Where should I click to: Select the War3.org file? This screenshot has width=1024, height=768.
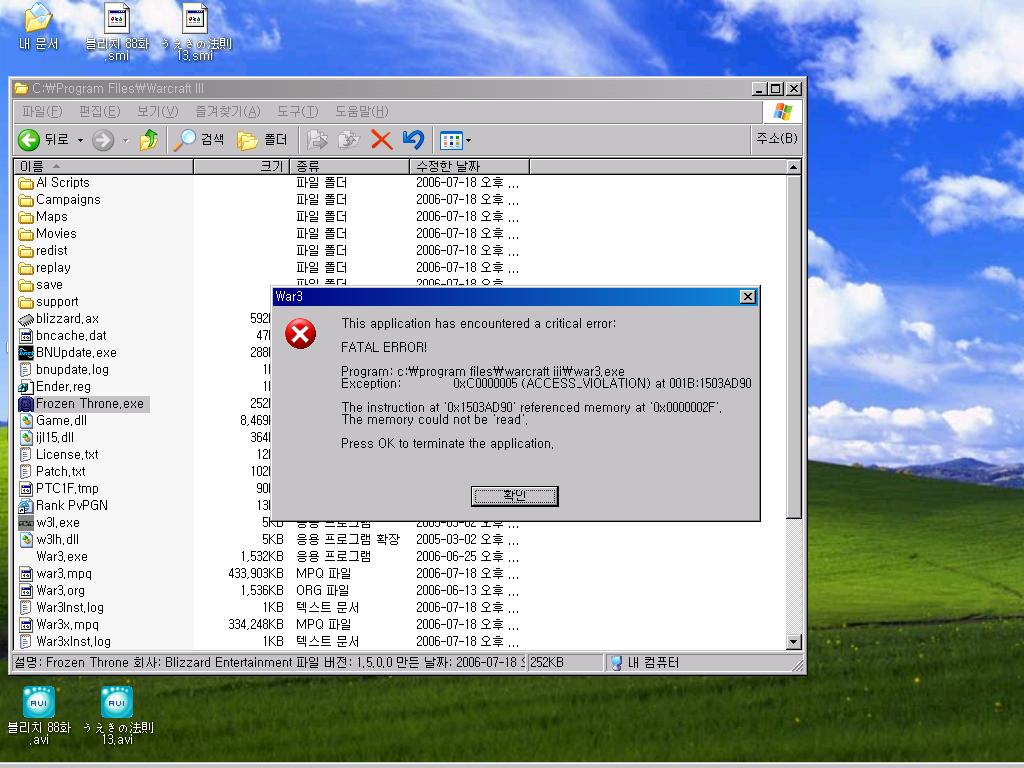click(52, 590)
